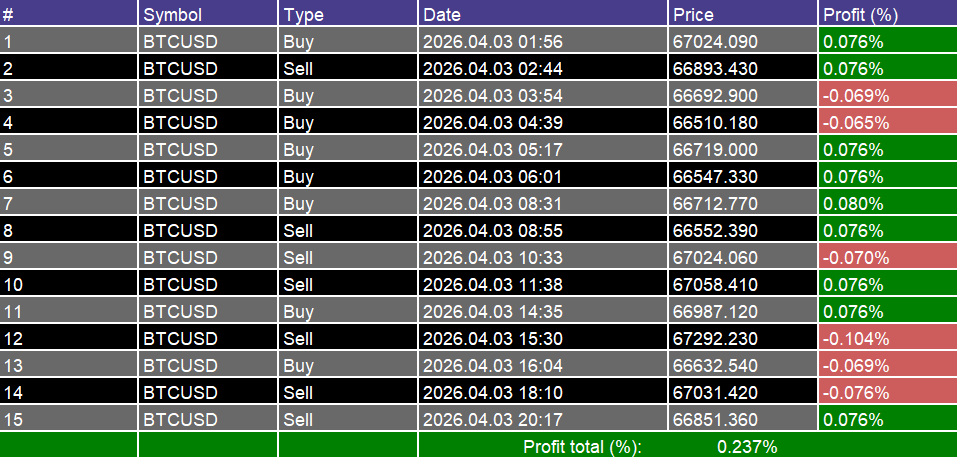Click the -0.104% loss cell
Screen dimensions: 957x457
coord(855,339)
